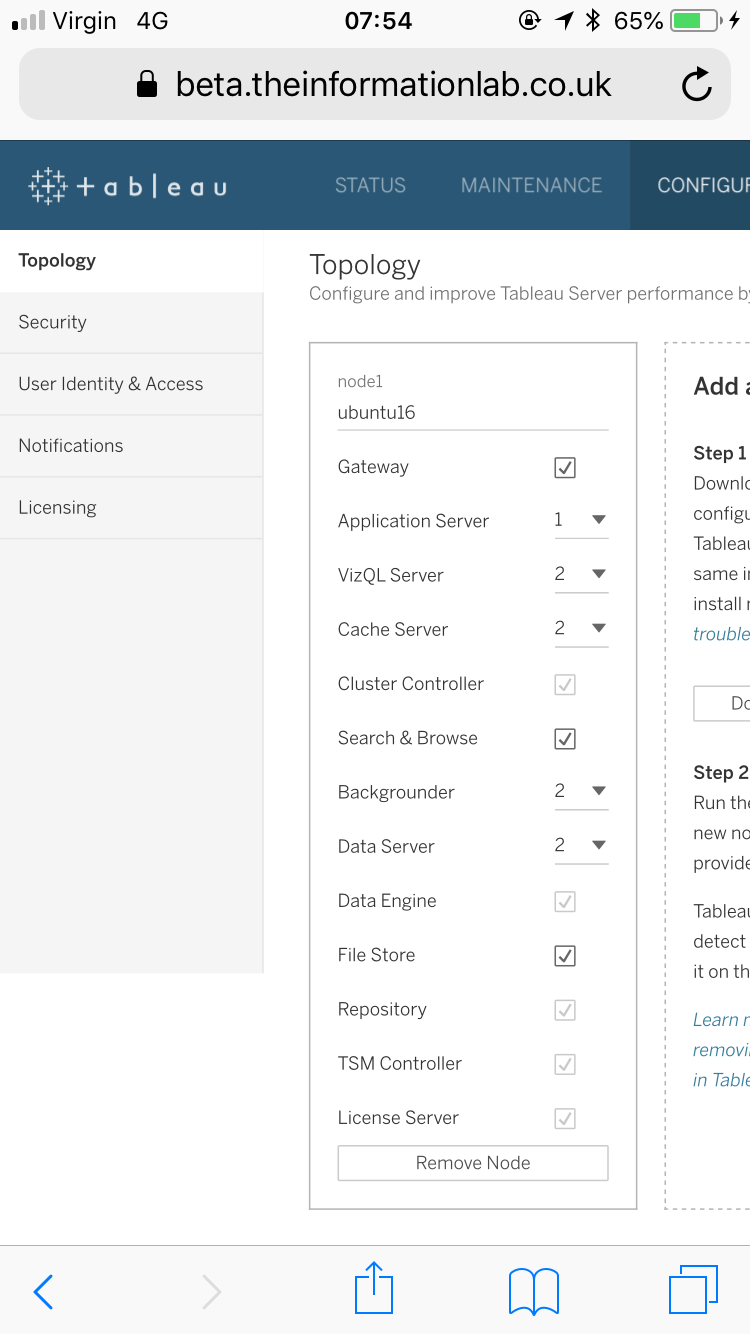
Task: Edit the ubuntu16 node name field
Action: coord(473,413)
